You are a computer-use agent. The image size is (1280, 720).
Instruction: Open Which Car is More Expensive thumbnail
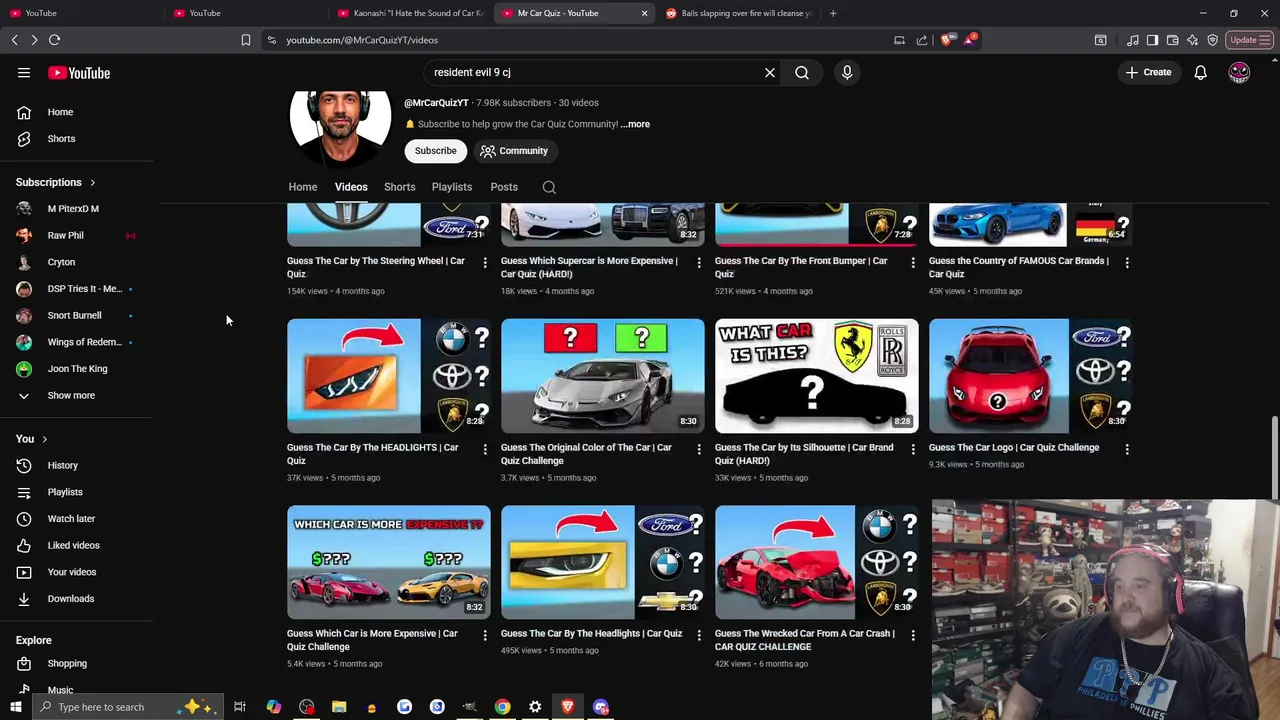[389, 562]
